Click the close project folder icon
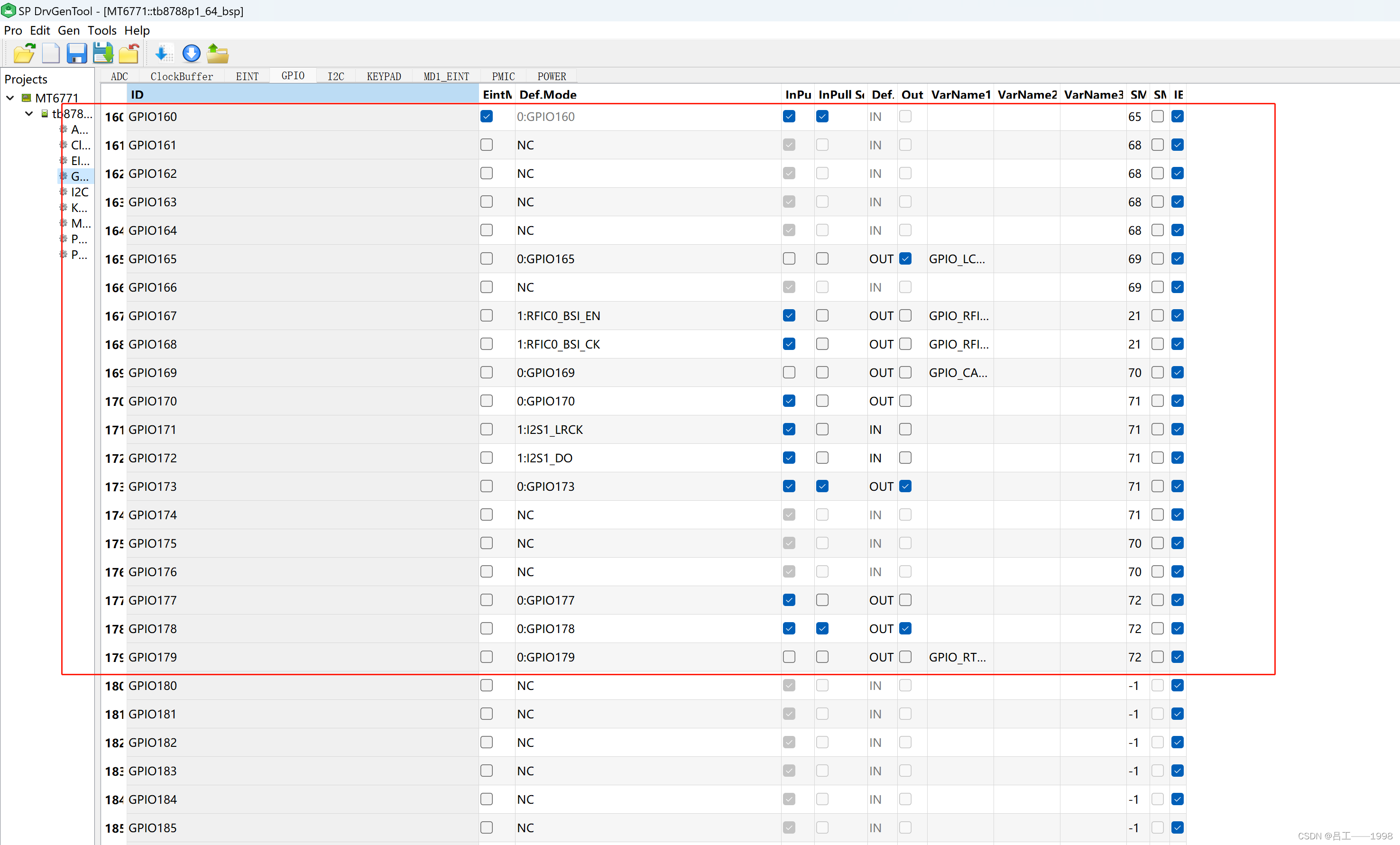The width and height of the screenshot is (1400, 845). (x=129, y=54)
